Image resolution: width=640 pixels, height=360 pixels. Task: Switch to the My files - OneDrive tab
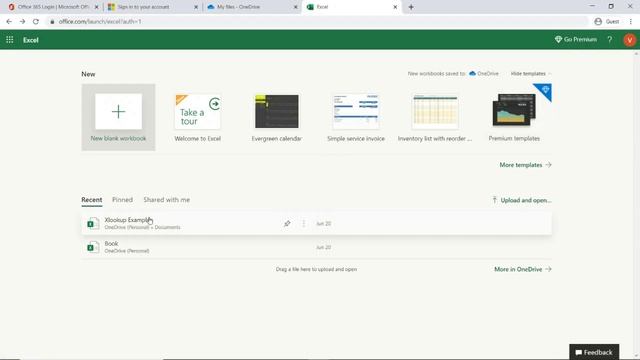pyautogui.click(x=253, y=7)
